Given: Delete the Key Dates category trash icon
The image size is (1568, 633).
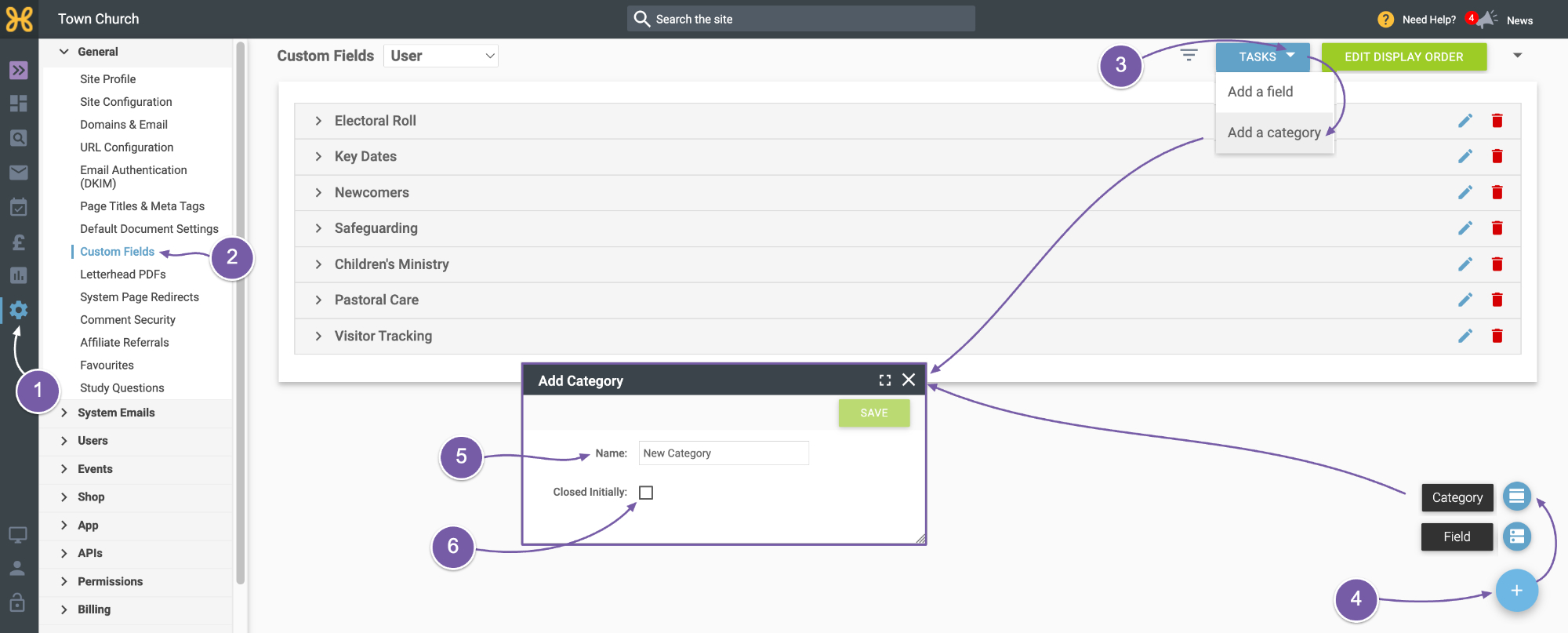Looking at the screenshot, I should pos(1497,156).
